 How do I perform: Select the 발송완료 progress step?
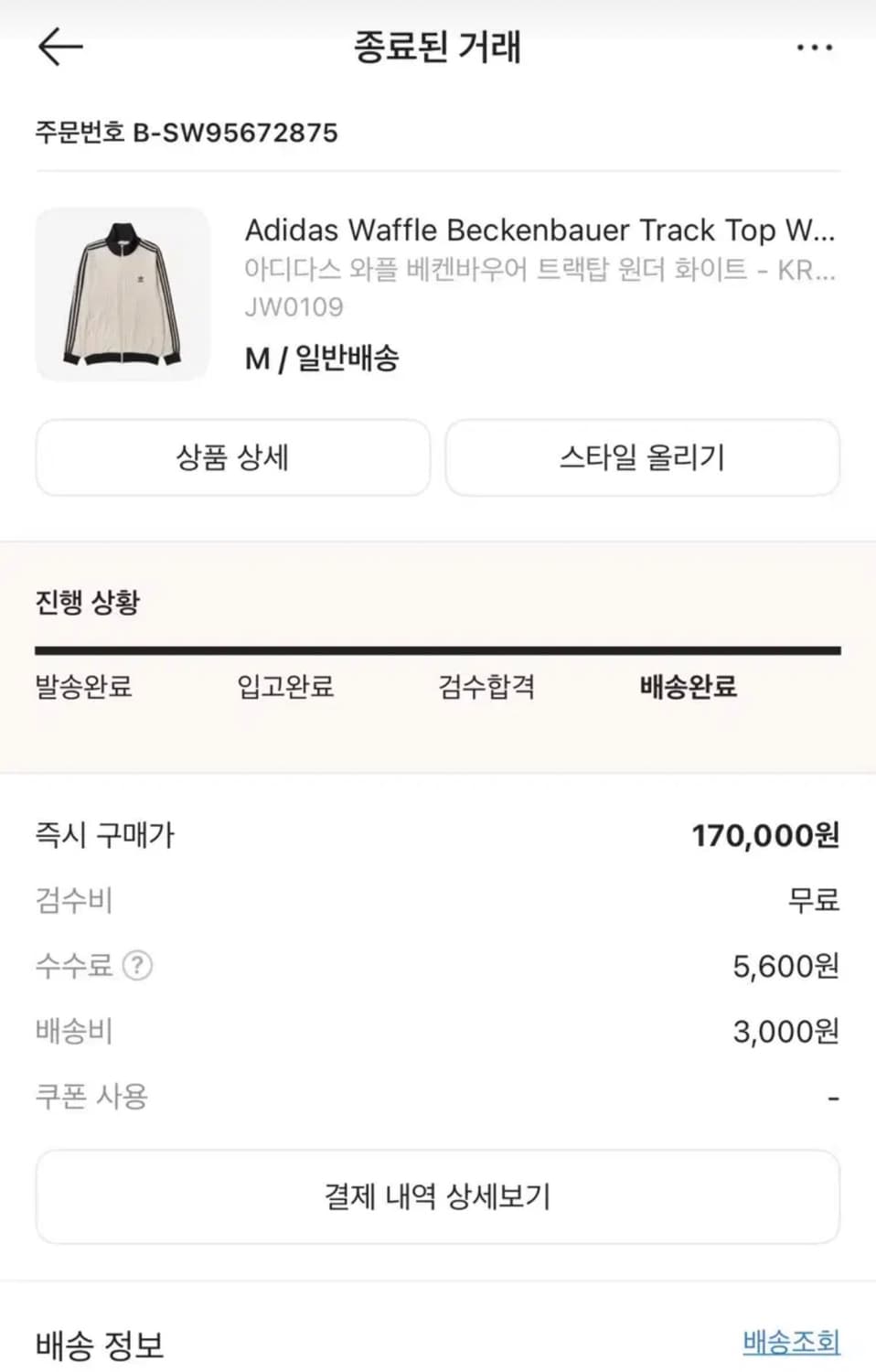click(84, 686)
